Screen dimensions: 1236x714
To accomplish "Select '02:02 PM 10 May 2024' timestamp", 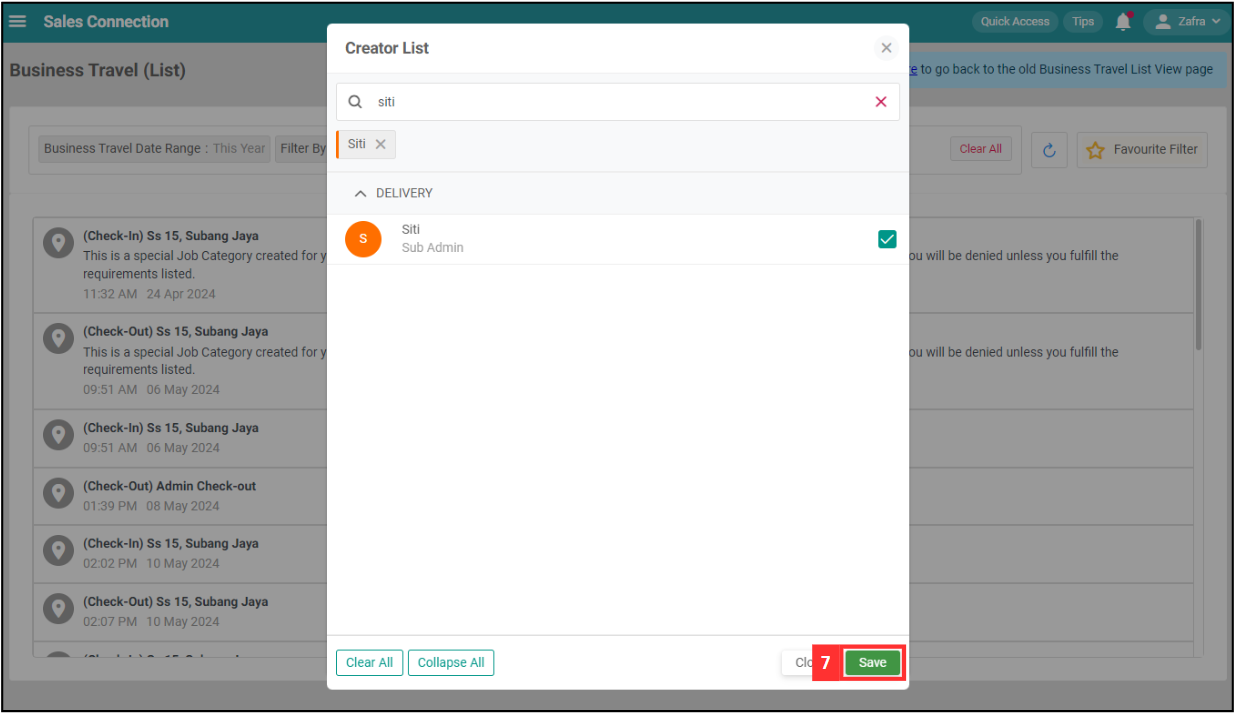I will point(151,563).
